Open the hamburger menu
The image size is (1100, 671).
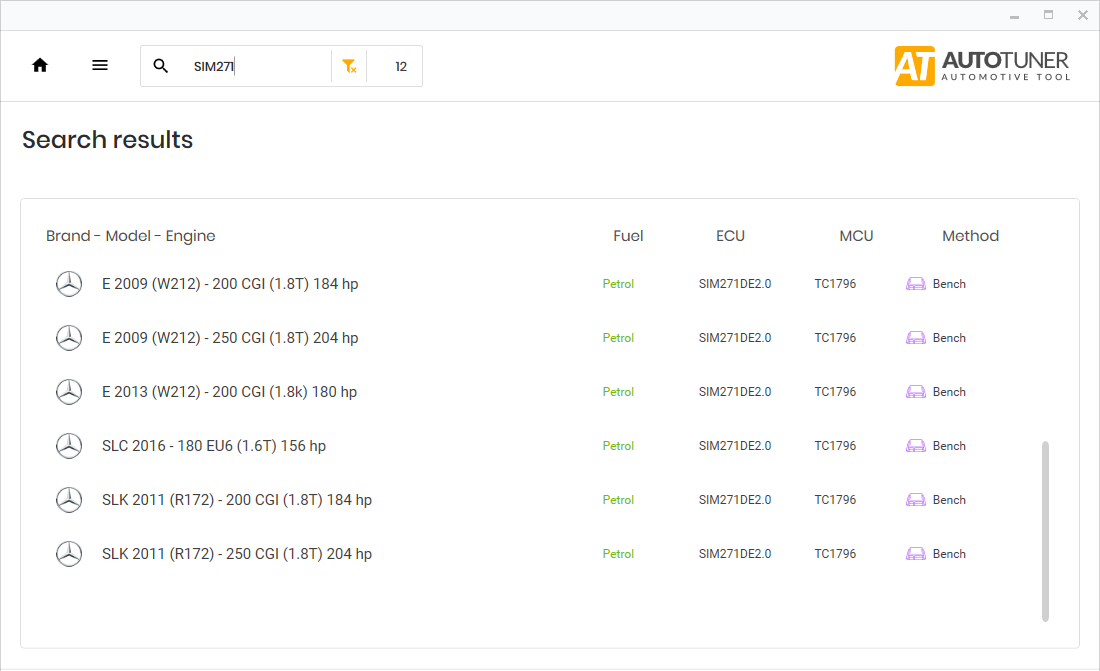coord(100,66)
